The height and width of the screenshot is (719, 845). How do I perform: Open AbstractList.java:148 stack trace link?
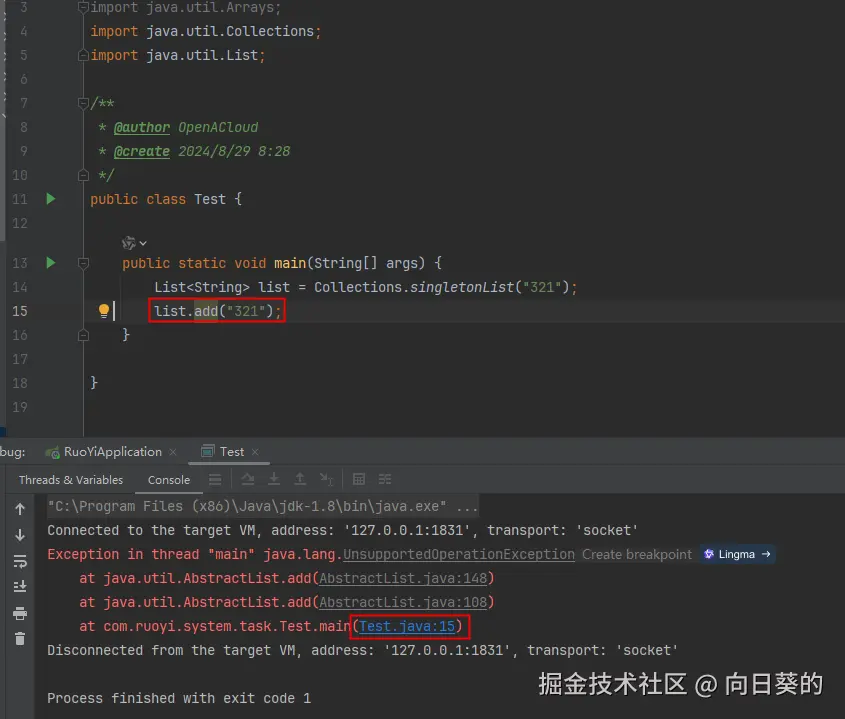[x=404, y=578]
